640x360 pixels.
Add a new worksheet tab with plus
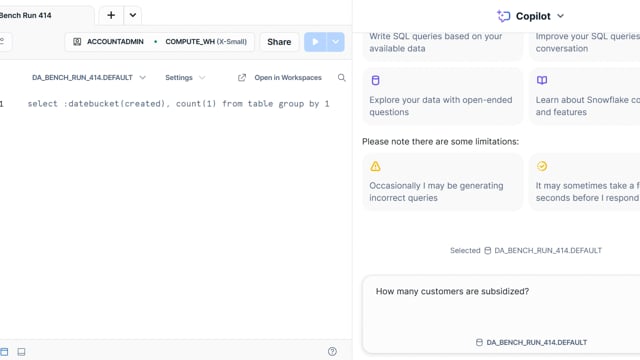point(111,15)
